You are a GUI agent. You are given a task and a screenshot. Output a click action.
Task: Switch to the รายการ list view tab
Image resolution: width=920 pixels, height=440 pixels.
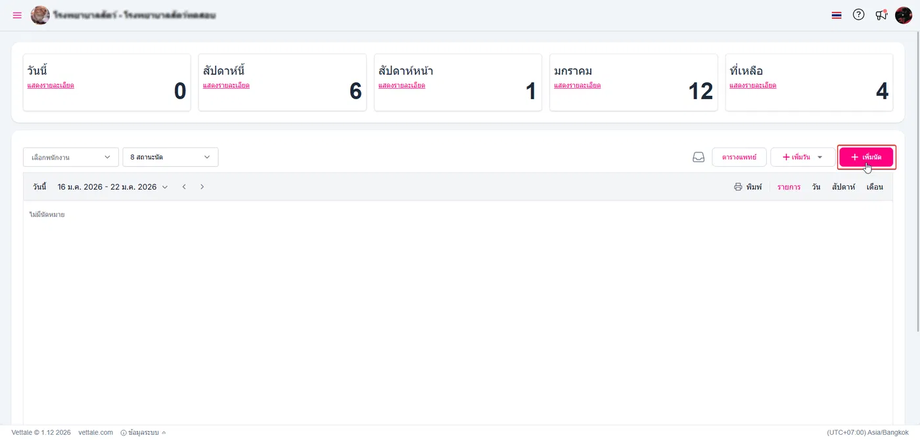point(788,187)
